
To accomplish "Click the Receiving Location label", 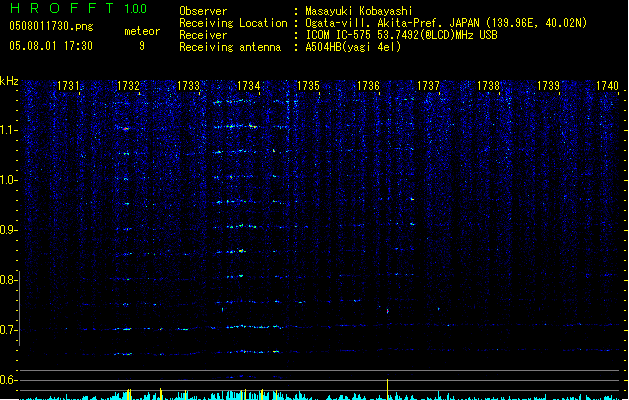I will (233, 23).
